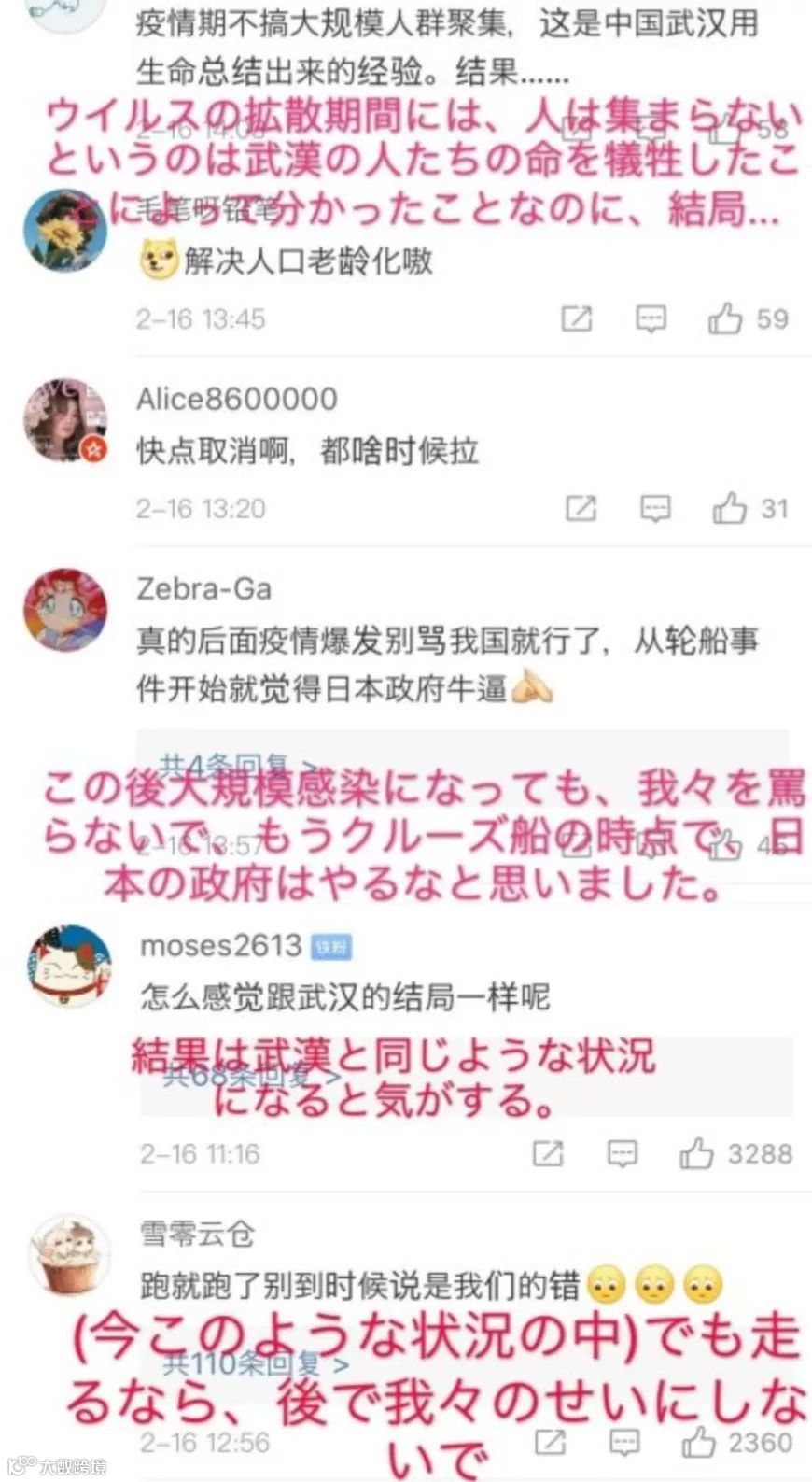The width and height of the screenshot is (812, 1482).
Task: Like moses2613's comment with 3288 likes
Action: tap(696, 1154)
